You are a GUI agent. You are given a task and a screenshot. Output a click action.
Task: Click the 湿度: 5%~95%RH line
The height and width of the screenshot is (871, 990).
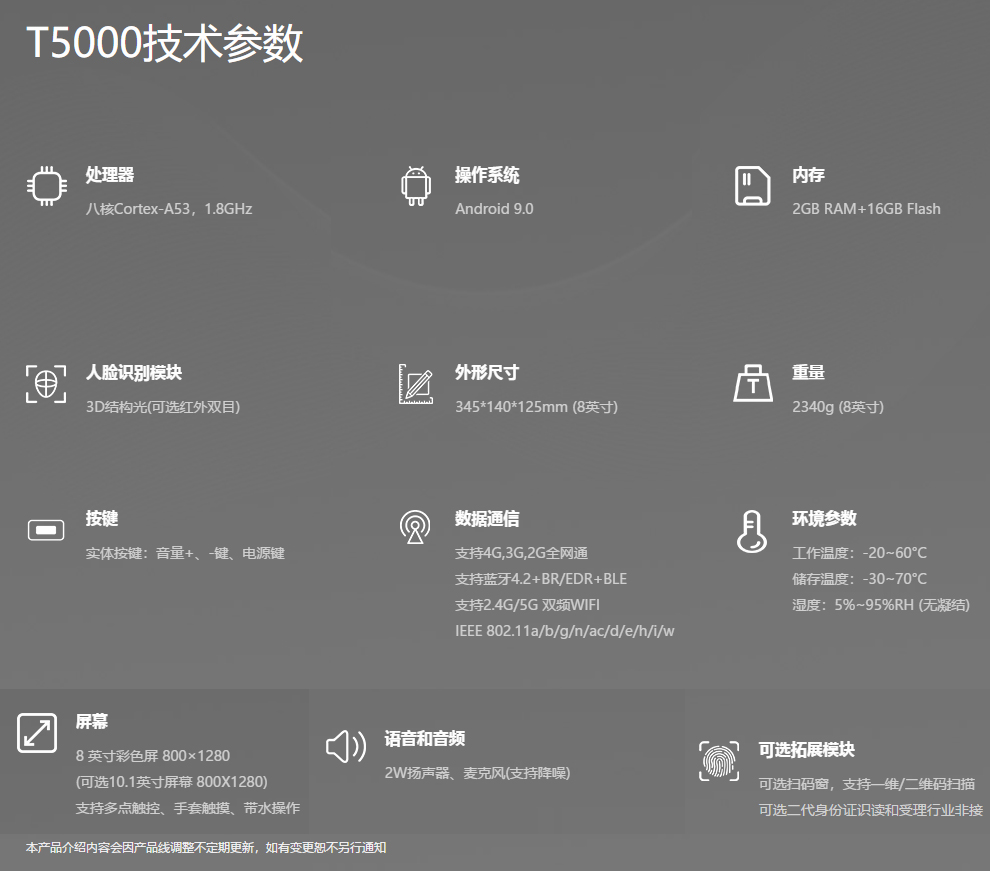(x=881, y=605)
